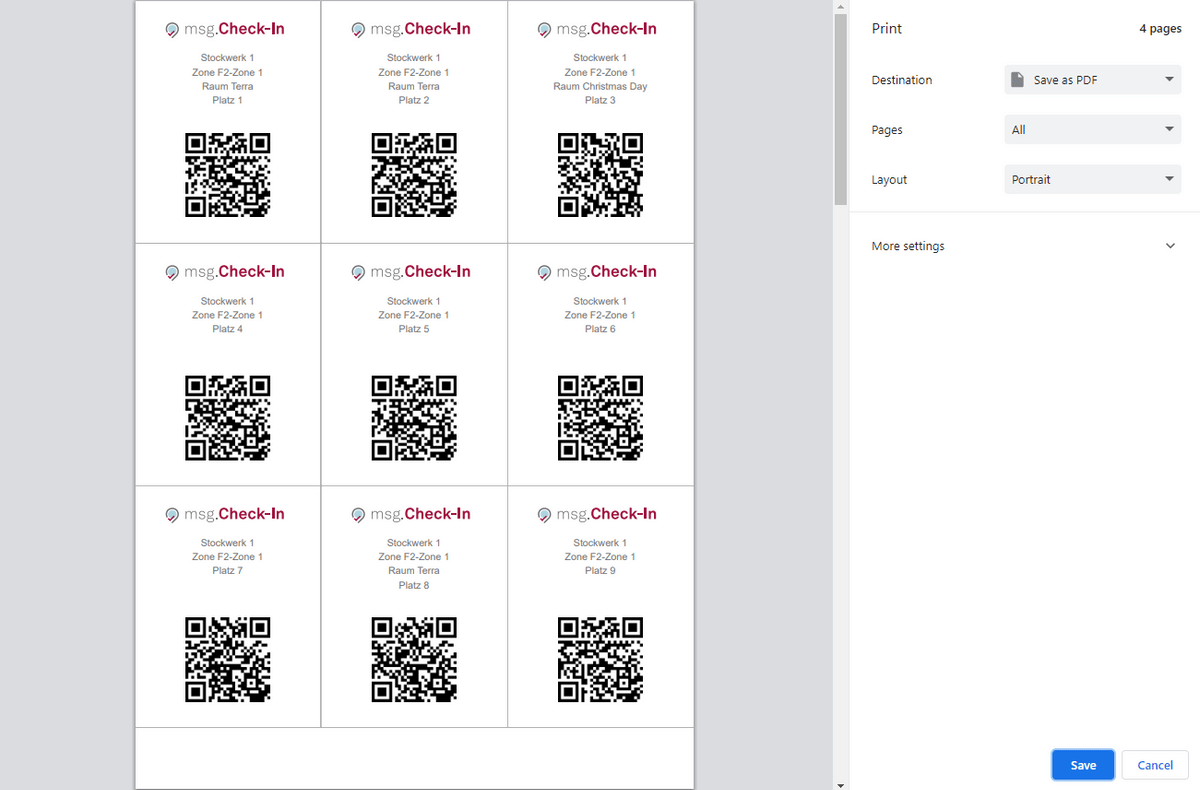1200x790 pixels.
Task: Click the QR code for Platz 5
Action: point(413,417)
